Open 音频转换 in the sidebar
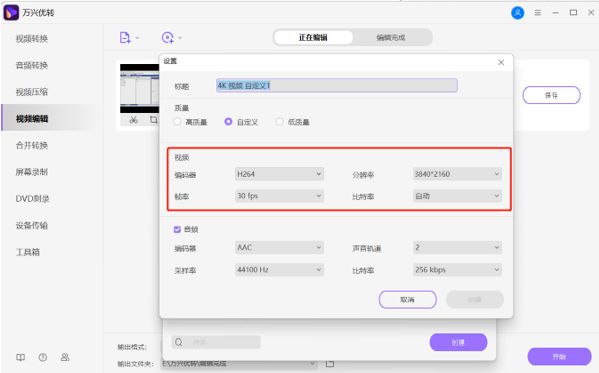599x373 pixels. (32, 65)
